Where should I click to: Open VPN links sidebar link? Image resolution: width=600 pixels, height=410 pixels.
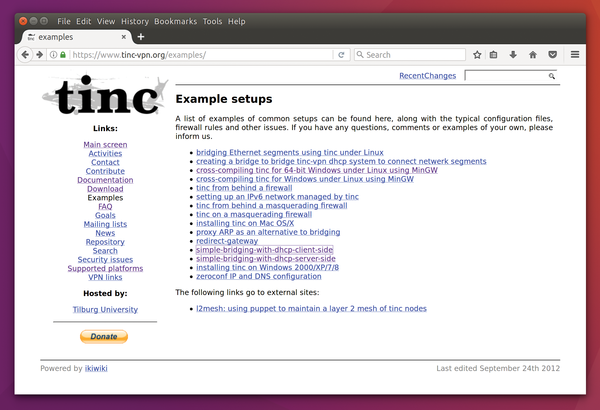click(x=105, y=277)
